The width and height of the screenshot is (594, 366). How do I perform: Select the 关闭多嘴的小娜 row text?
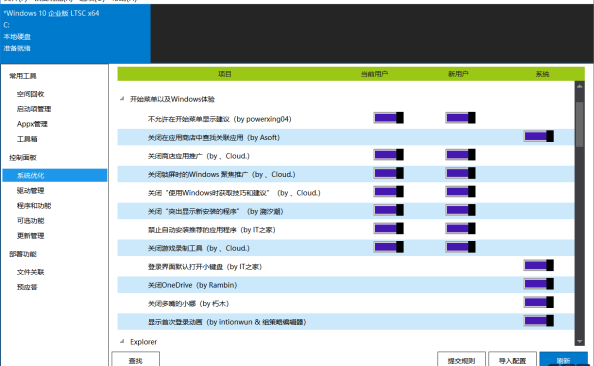tap(188, 303)
